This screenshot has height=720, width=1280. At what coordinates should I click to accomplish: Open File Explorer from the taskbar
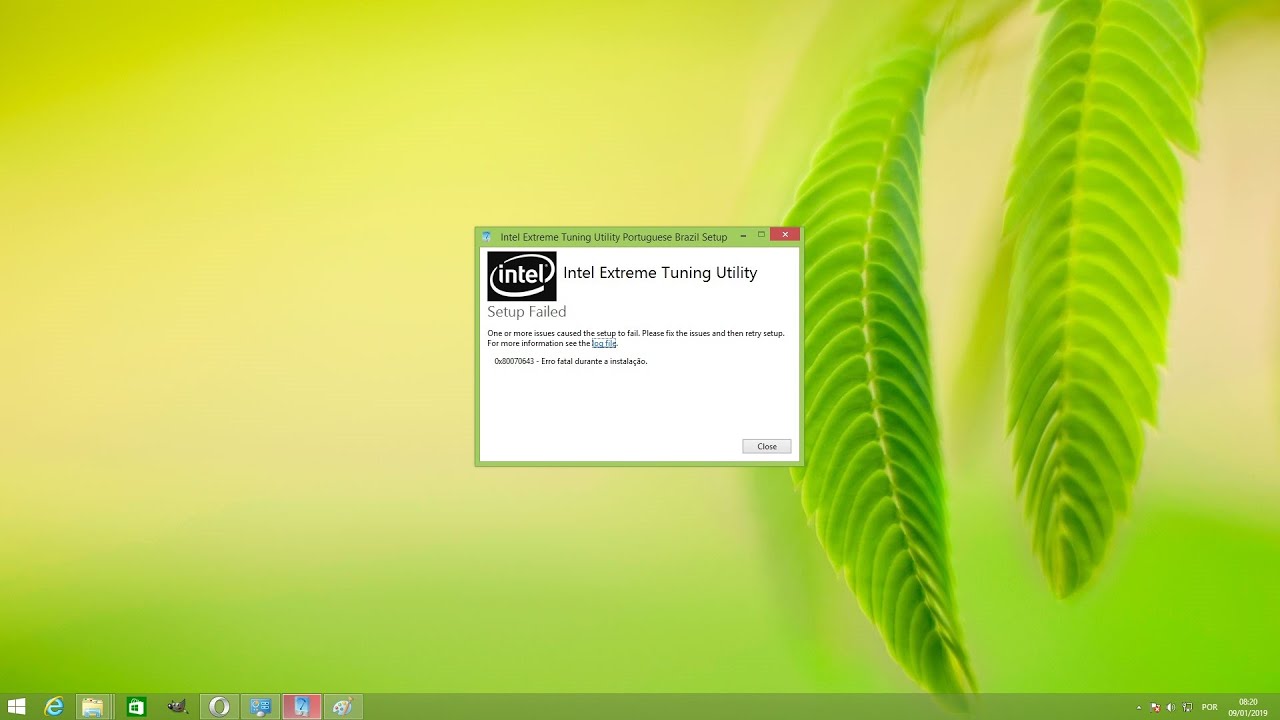click(93, 707)
